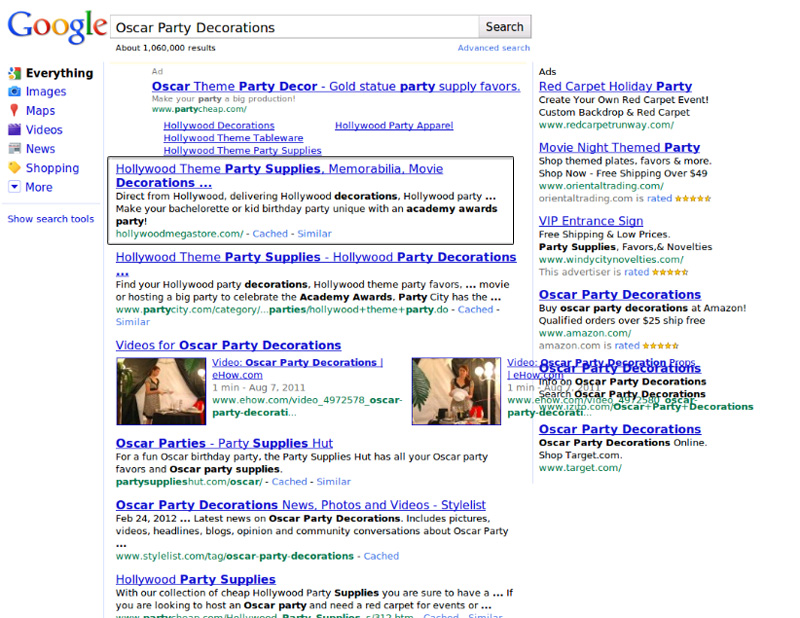Image resolution: width=800 pixels, height=618 pixels.
Task: Open Hollywood Decorations sitelink
Action: [x=219, y=126]
